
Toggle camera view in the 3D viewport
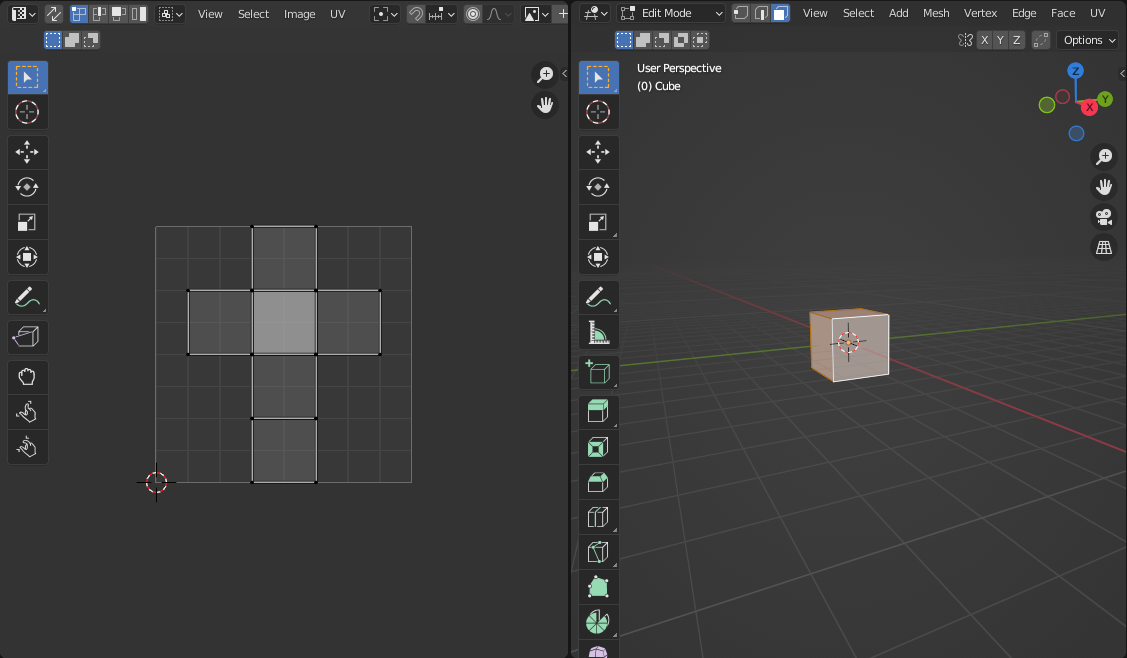point(1104,217)
